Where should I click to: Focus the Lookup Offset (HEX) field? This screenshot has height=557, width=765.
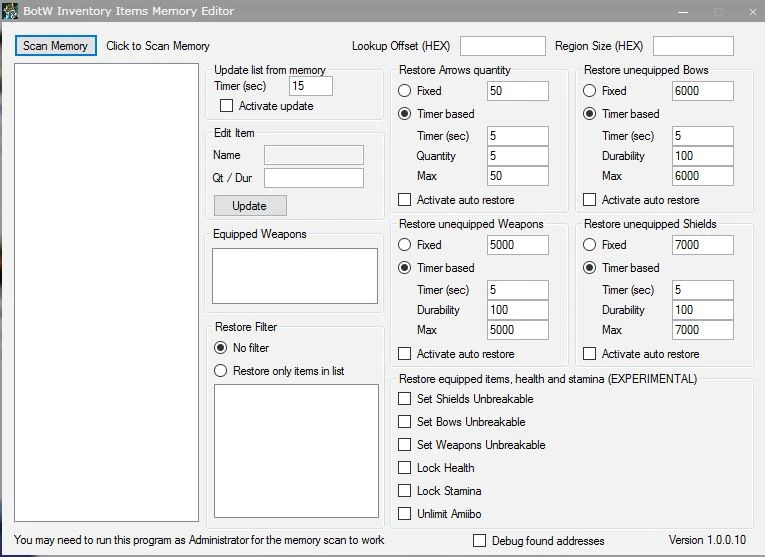pyautogui.click(x=503, y=46)
